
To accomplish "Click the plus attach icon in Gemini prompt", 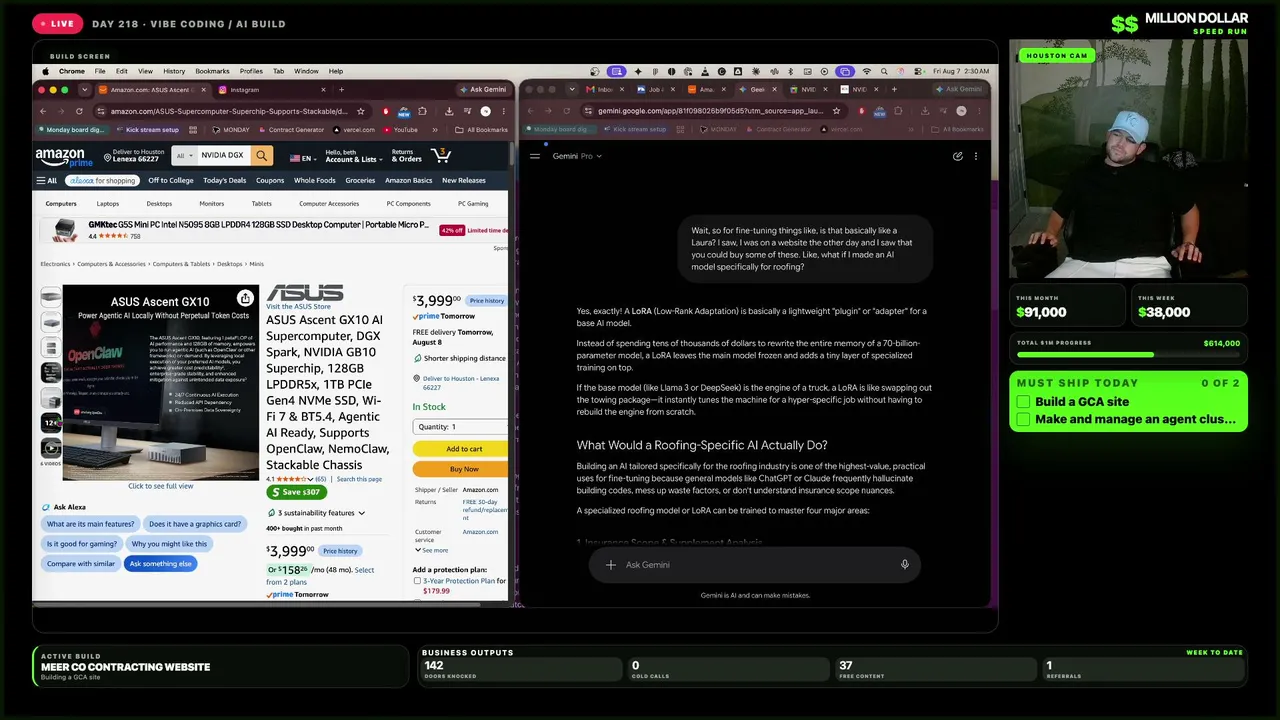I will [610, 565].
